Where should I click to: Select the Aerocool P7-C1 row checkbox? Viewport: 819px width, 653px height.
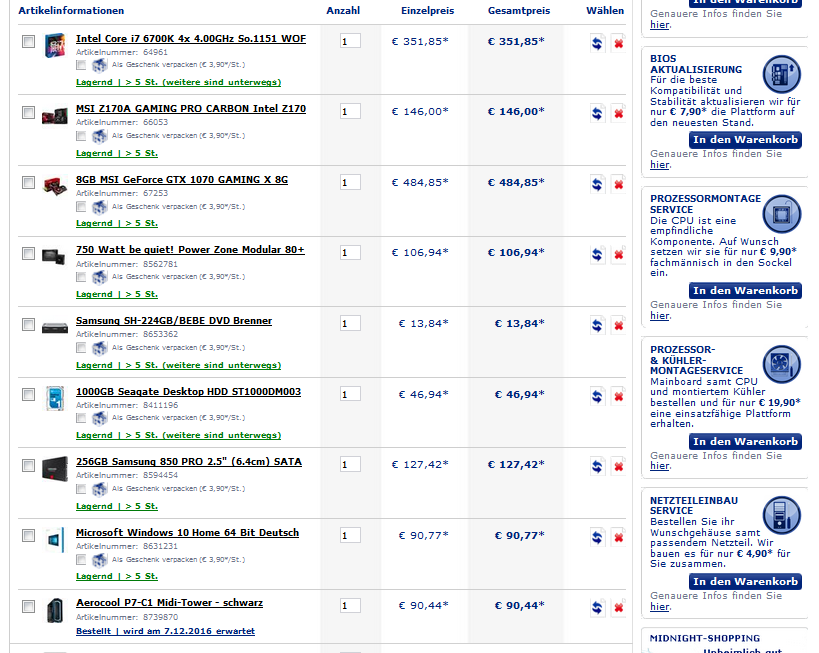28,606
